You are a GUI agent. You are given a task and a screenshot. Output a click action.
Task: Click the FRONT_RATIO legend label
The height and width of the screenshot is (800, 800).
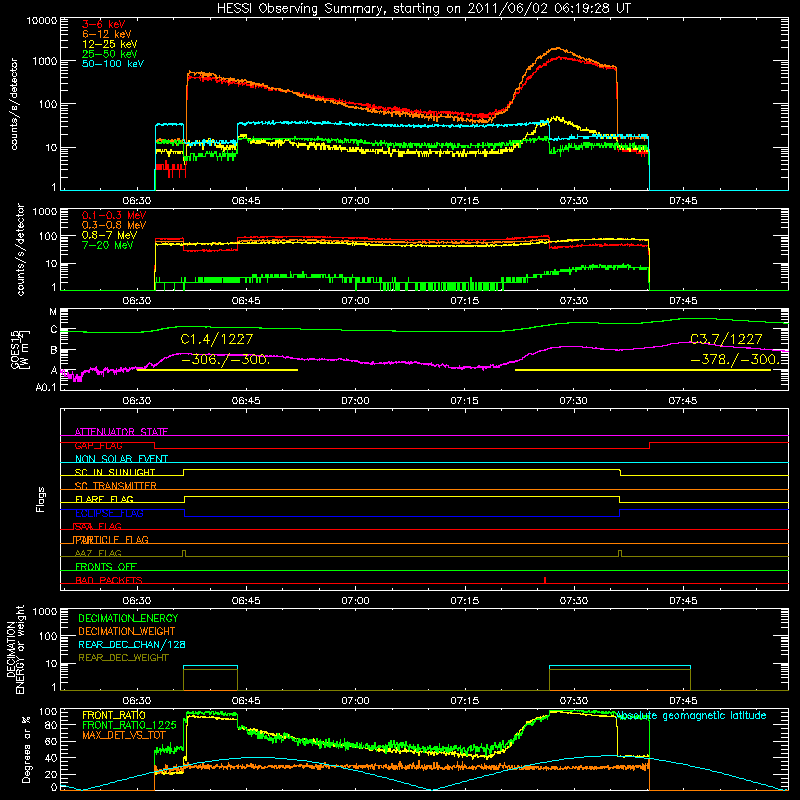click(x=114, y=715)
